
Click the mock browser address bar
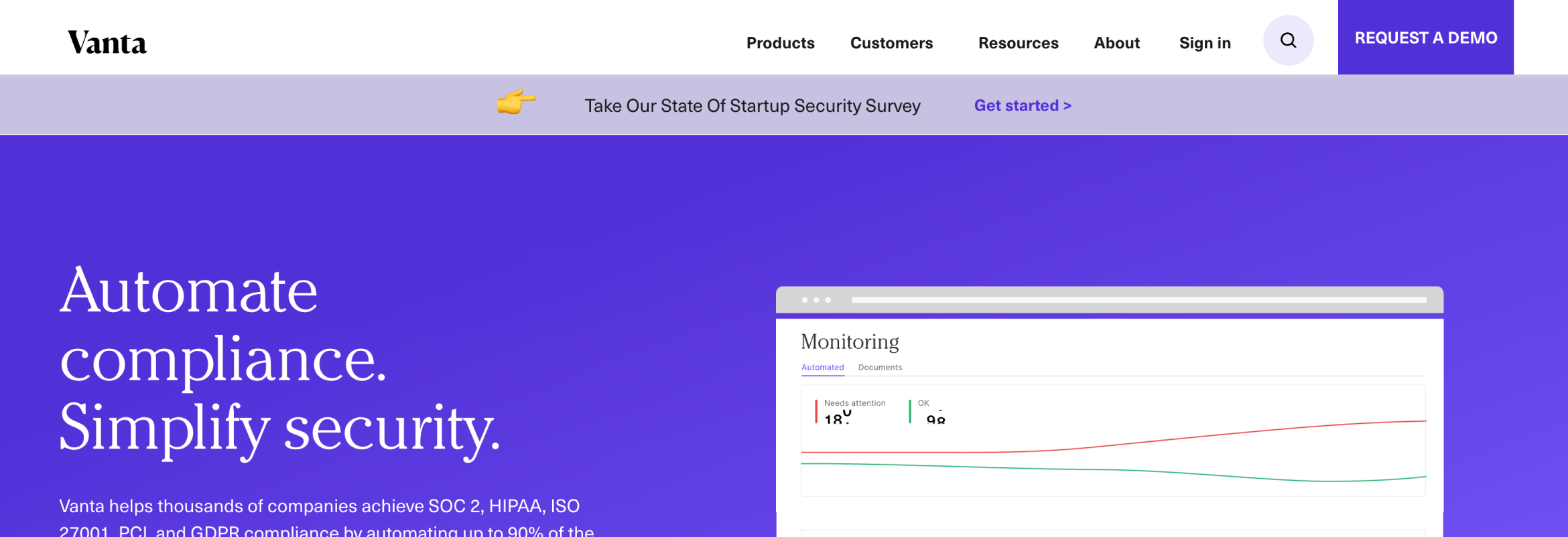click(x=1138, y=300)
